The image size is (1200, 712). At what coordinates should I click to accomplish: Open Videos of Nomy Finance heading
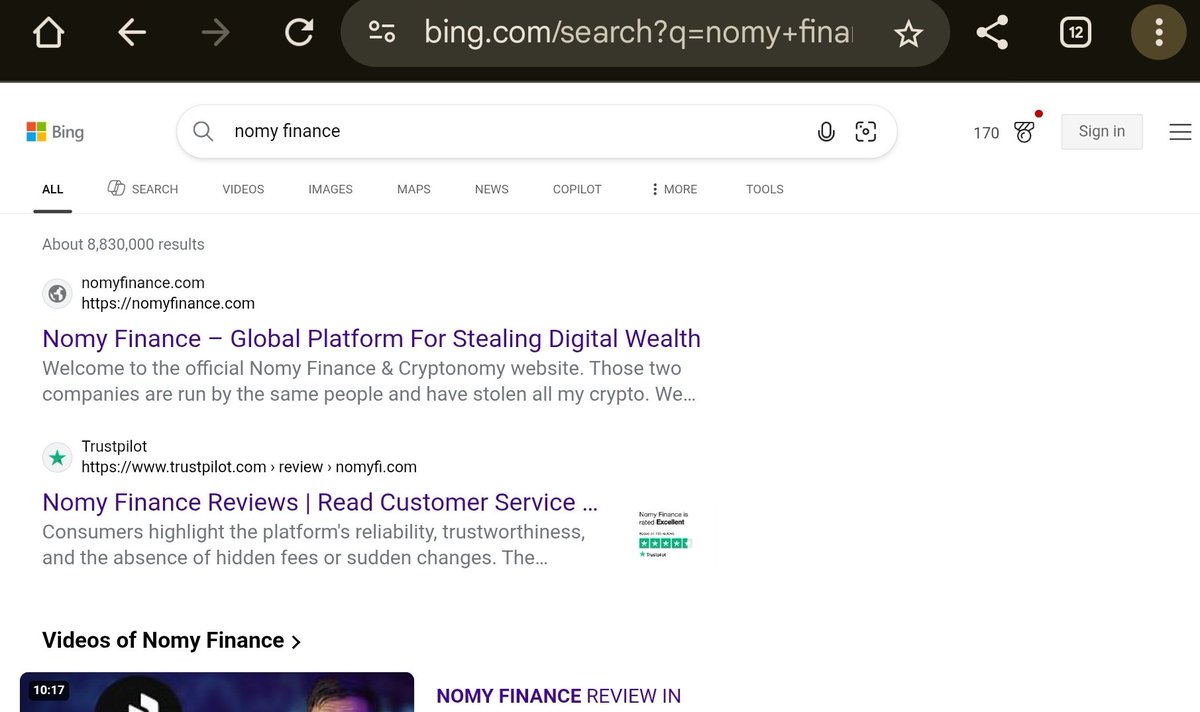click(x=172, y=640)
